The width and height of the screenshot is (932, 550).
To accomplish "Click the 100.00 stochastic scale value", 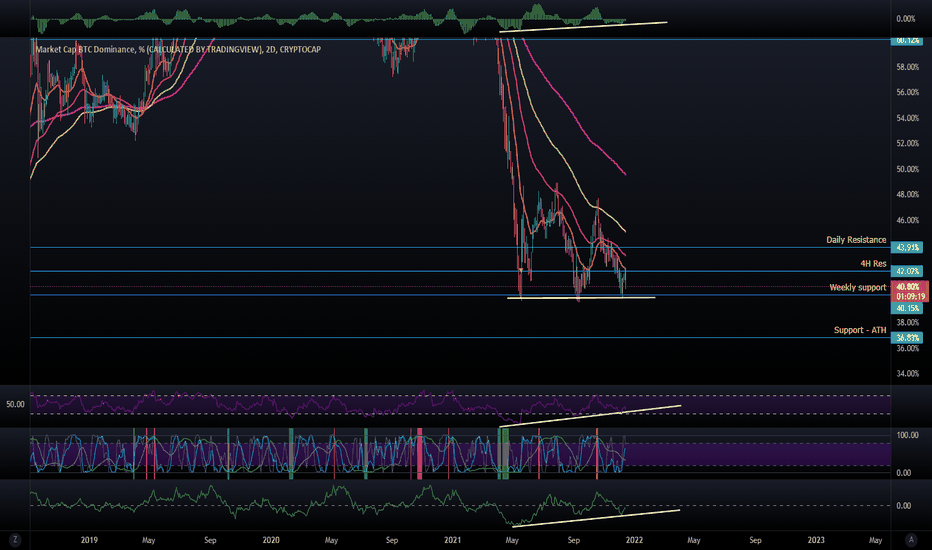I will point(908,435).
